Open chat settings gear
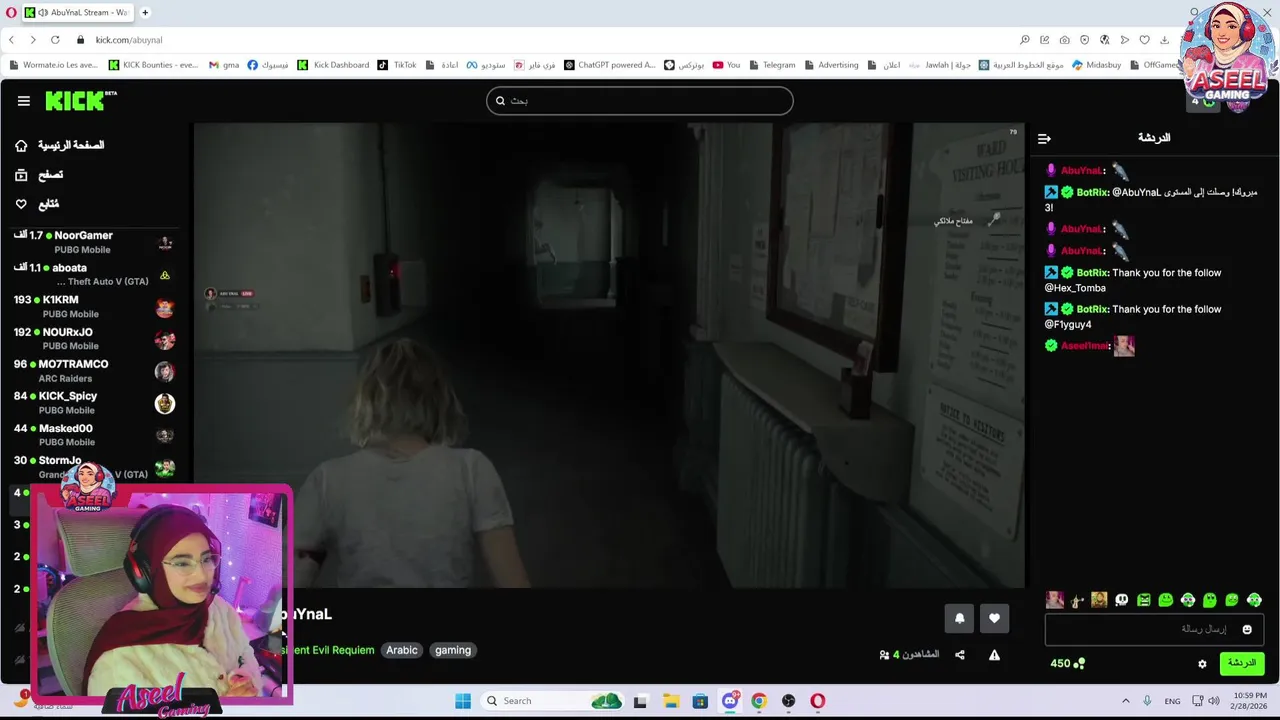Viewport: 1280px width, 720px height. (x=1202, y=663)
